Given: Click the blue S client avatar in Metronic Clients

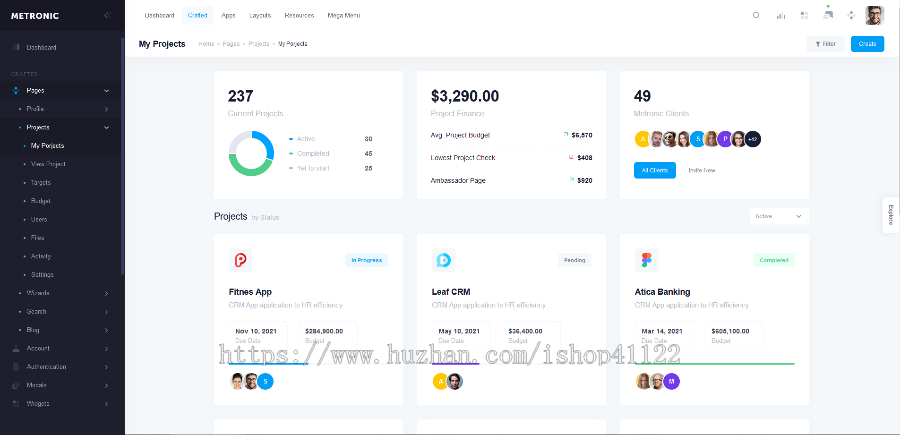Looking at the screenshot, I should point(697,139).
